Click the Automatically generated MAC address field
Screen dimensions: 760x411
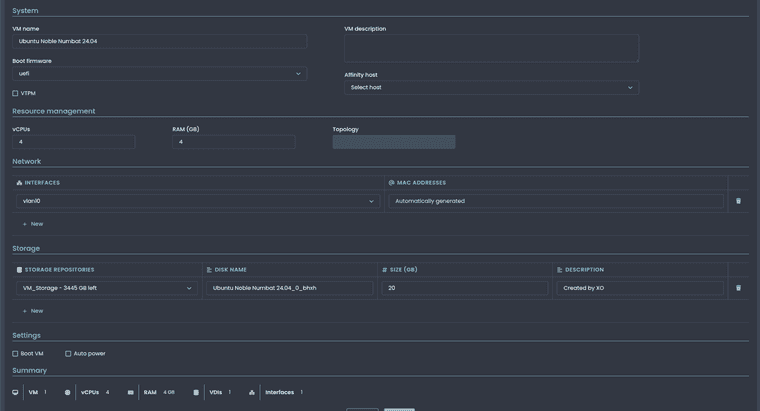pos(556,201)
